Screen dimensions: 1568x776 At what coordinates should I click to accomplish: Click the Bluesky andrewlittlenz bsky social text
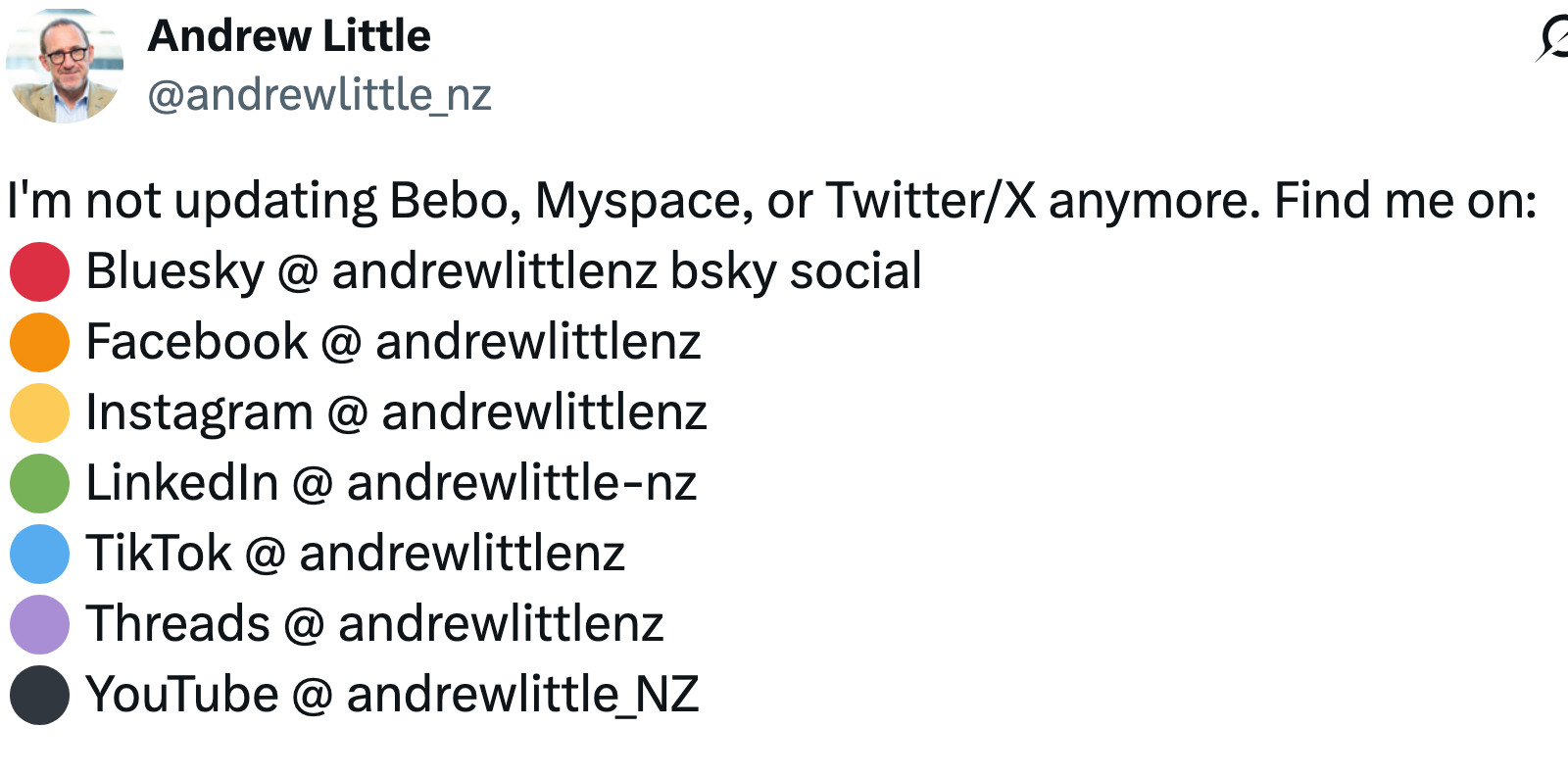click(x=504, y=271)
